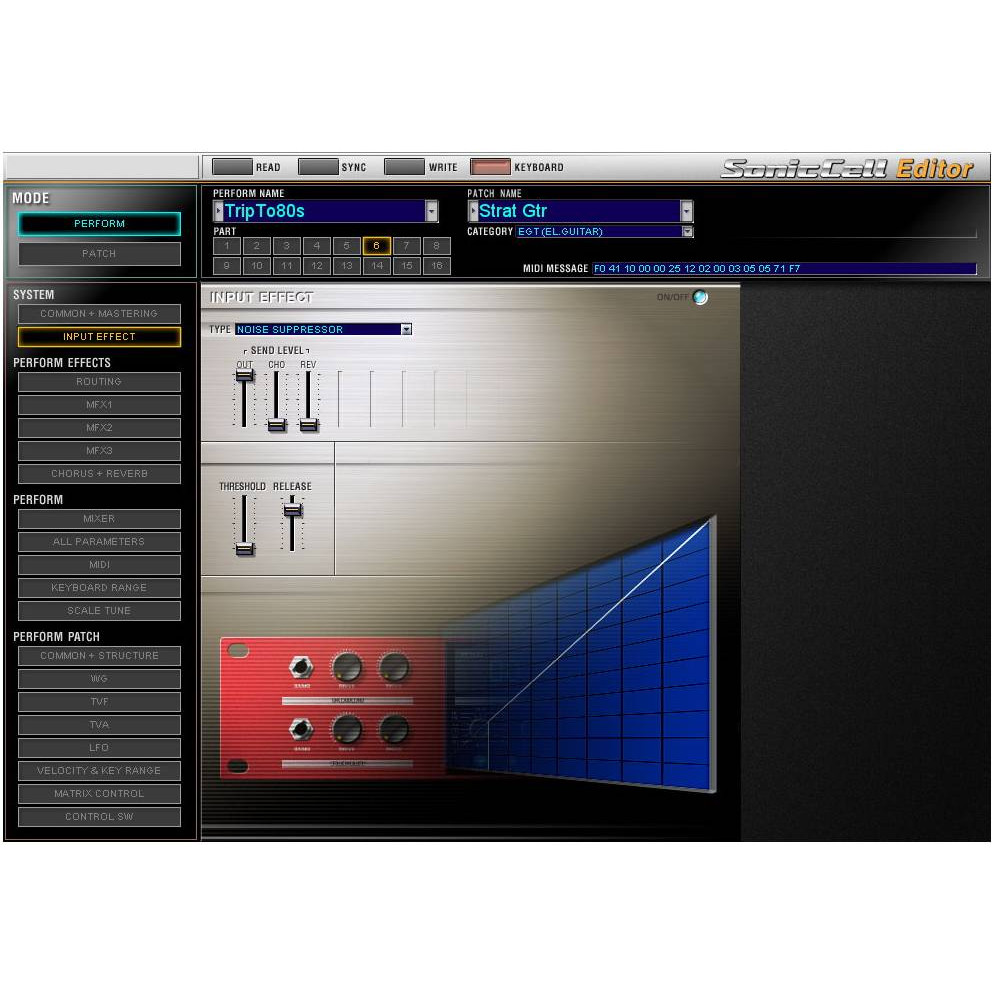994x994 pixels.
Task: Select part 16
Action: [x=437, y=266]
